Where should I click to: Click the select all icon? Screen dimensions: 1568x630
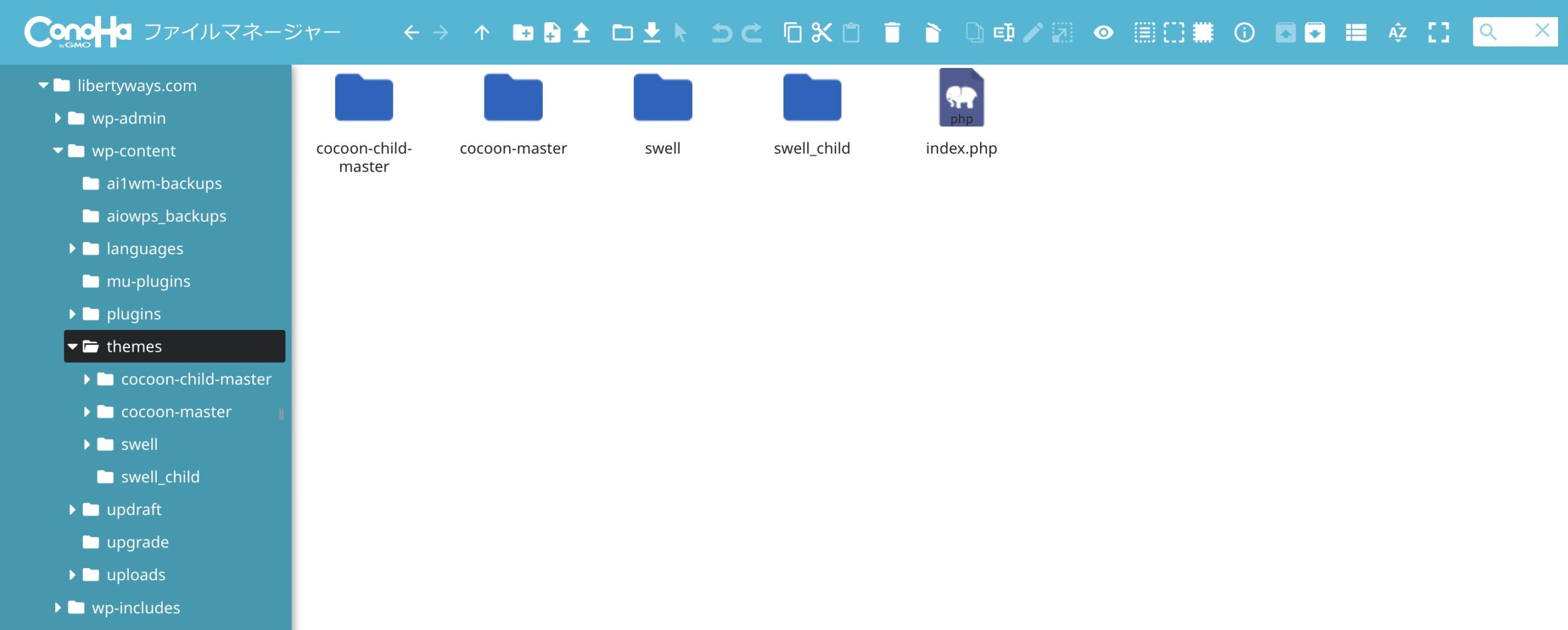coord(1144,32)
